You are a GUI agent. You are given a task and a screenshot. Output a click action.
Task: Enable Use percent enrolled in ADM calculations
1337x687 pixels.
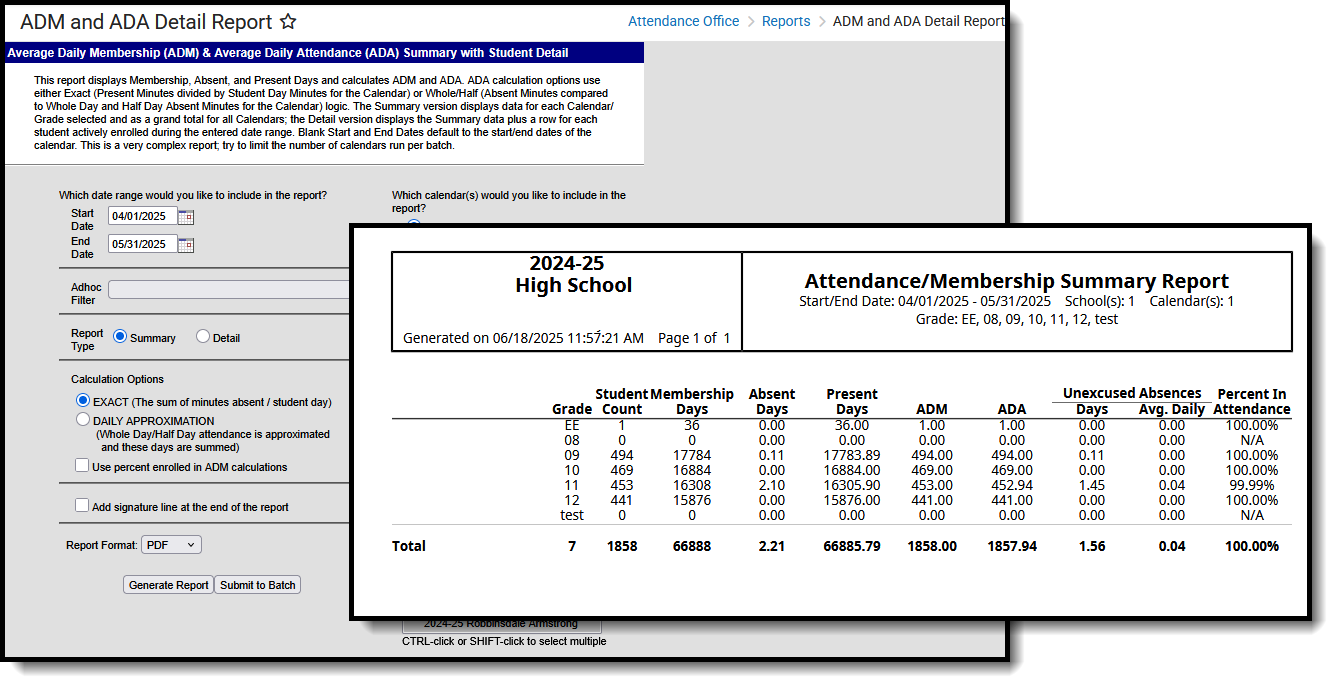pyautogui.click(x=82, y=466)
